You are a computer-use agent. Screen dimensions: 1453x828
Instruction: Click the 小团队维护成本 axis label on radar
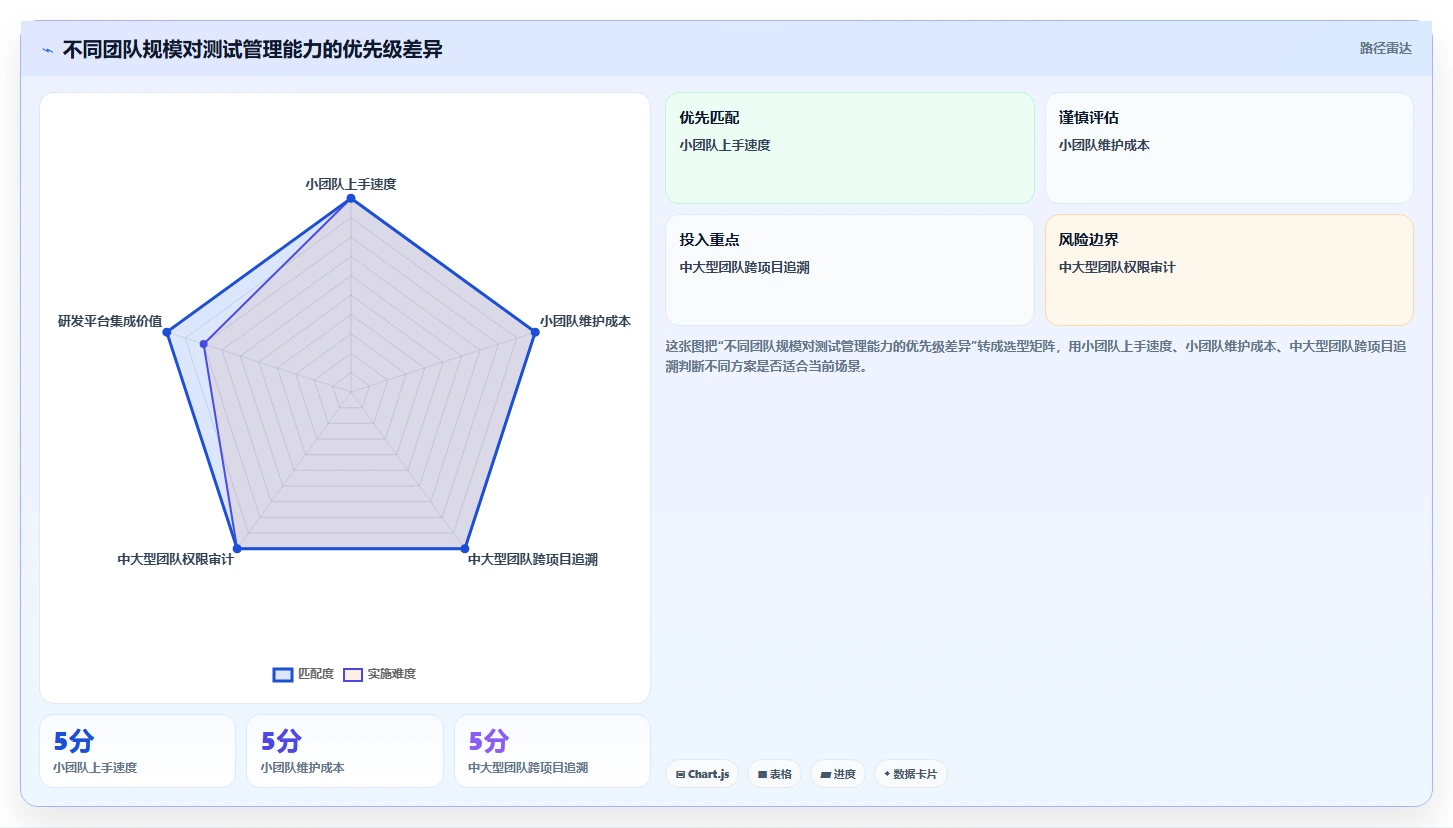(x=586, y=321)
